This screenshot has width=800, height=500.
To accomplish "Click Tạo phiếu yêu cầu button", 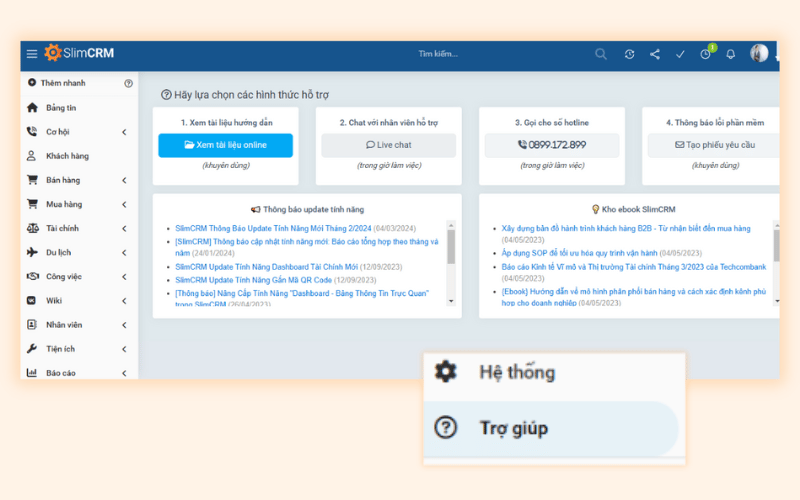I will coord(714,145).
